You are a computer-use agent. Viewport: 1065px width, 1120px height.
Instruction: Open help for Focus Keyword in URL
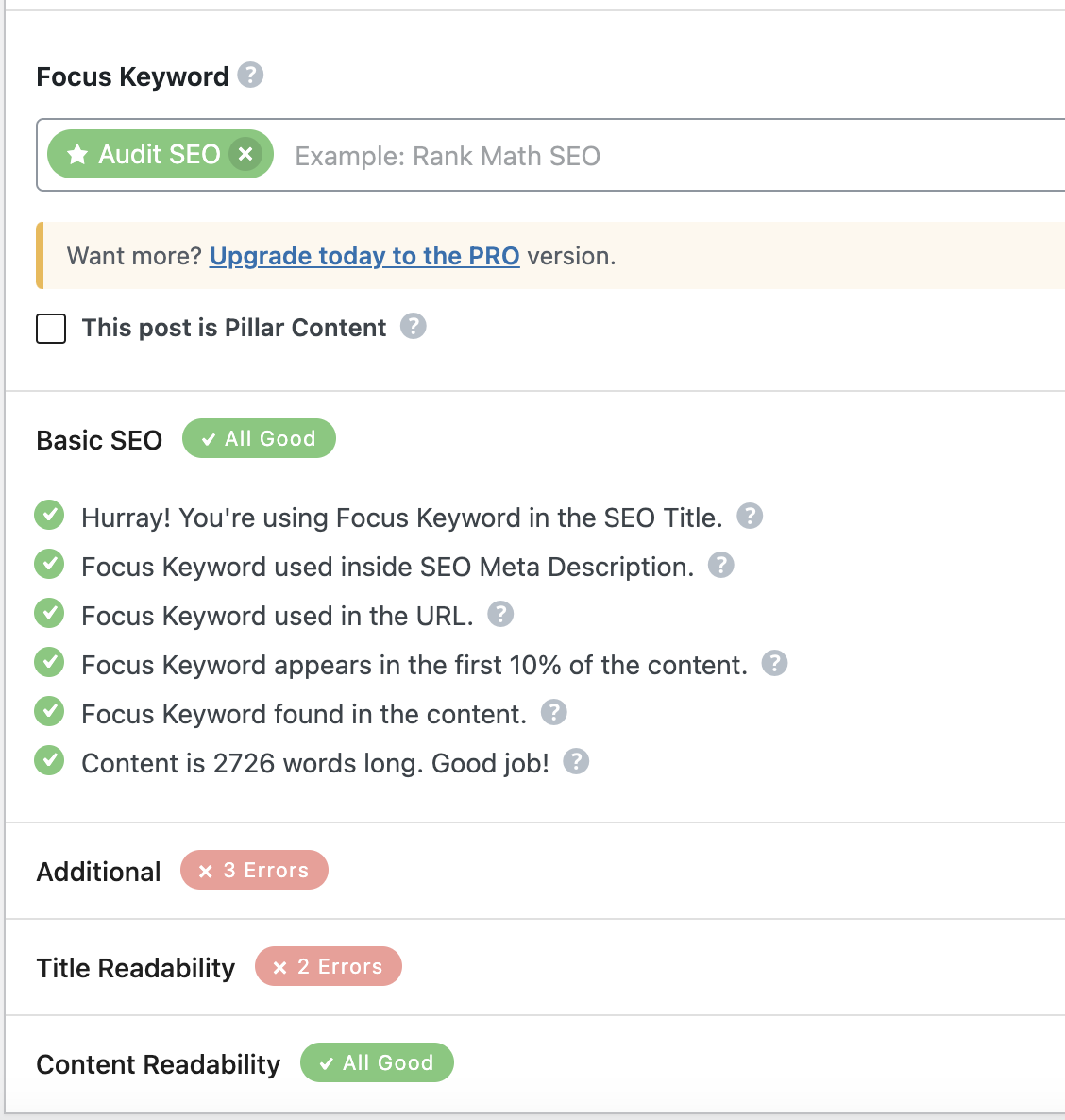point(500,615)
